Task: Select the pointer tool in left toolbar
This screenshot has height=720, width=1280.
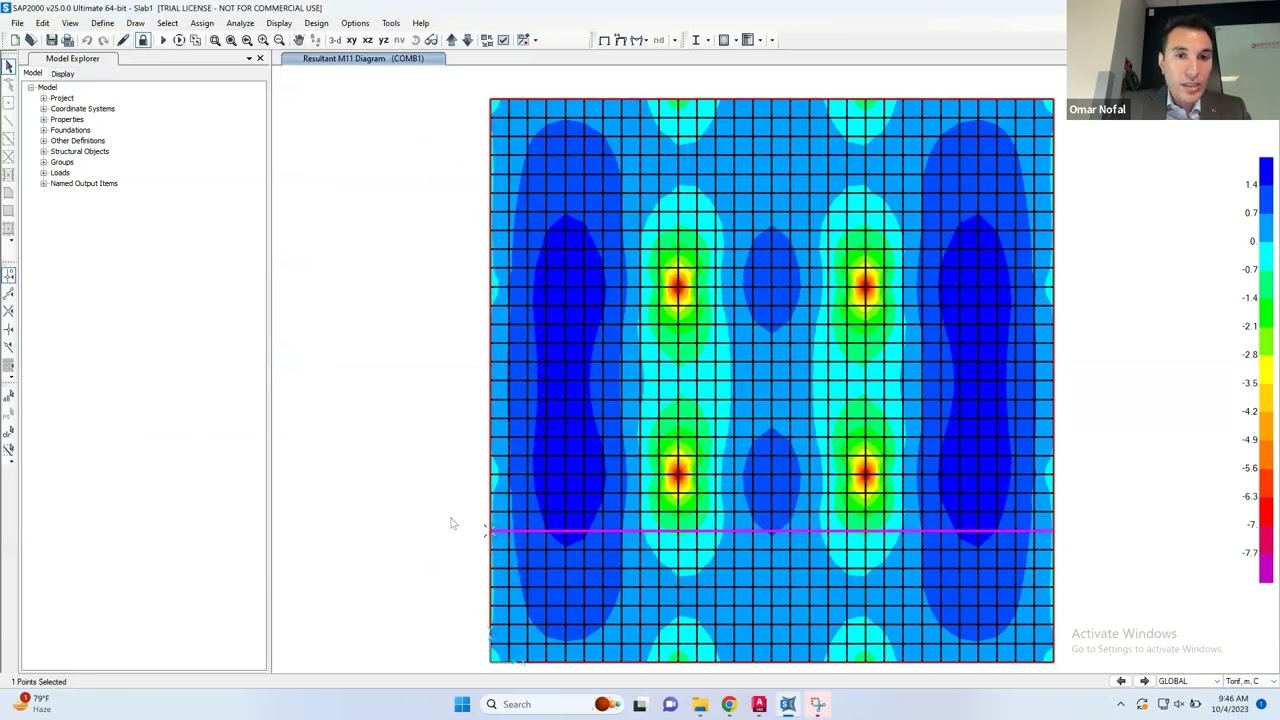Action: 9,66
